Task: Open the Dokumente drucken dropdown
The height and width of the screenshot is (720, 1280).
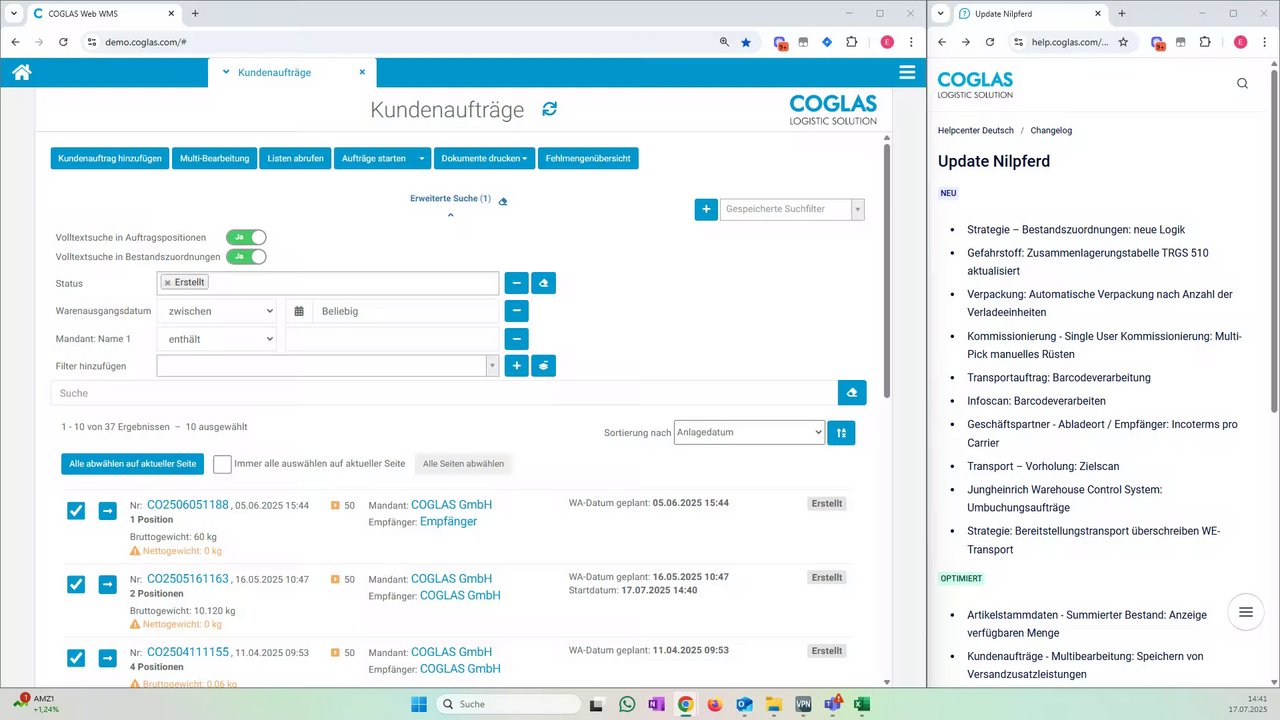Action: pyautogui.click(x=484, y=158)
